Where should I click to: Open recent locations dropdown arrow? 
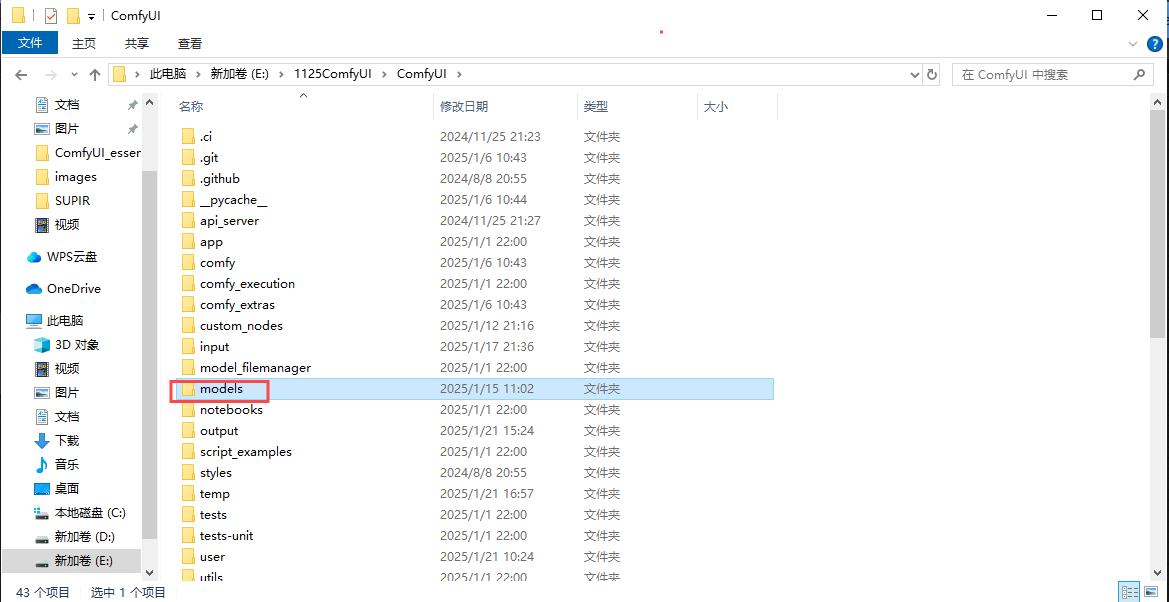(73, 75)
